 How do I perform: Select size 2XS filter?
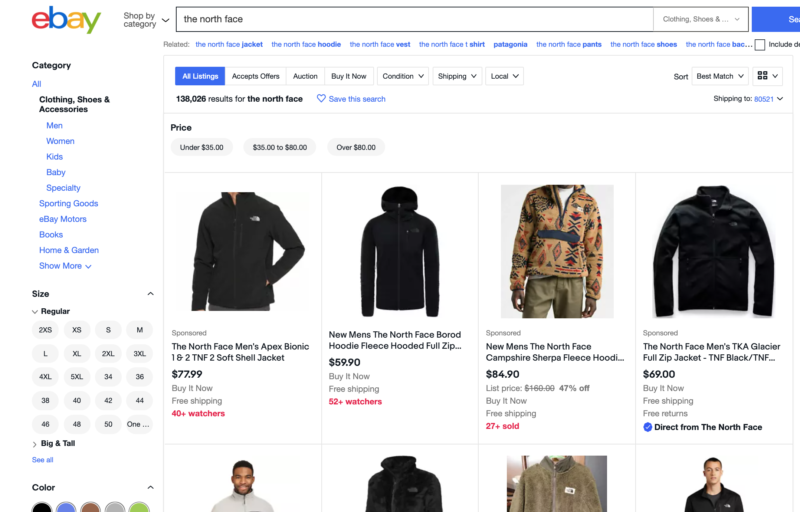(45, 330)
